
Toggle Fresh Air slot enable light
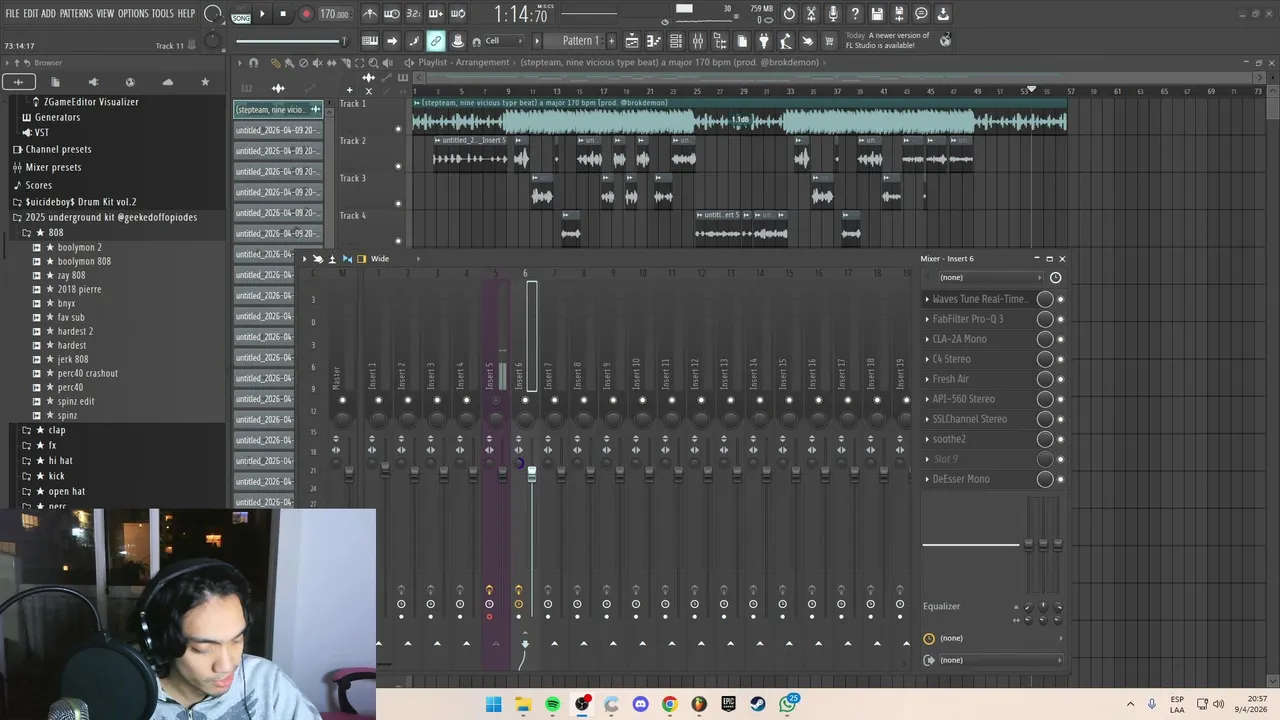click(x=1061, y=379)
